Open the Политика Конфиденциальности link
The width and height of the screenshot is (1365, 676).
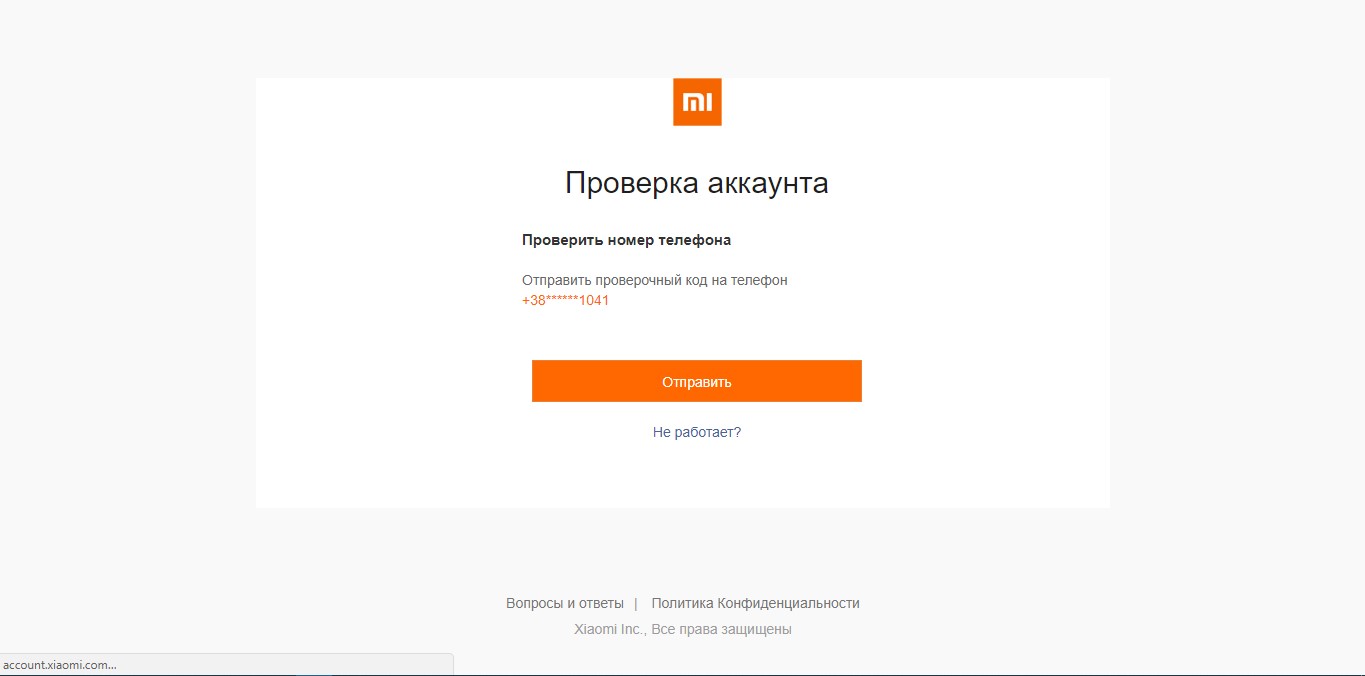click(x=755, y=603)
